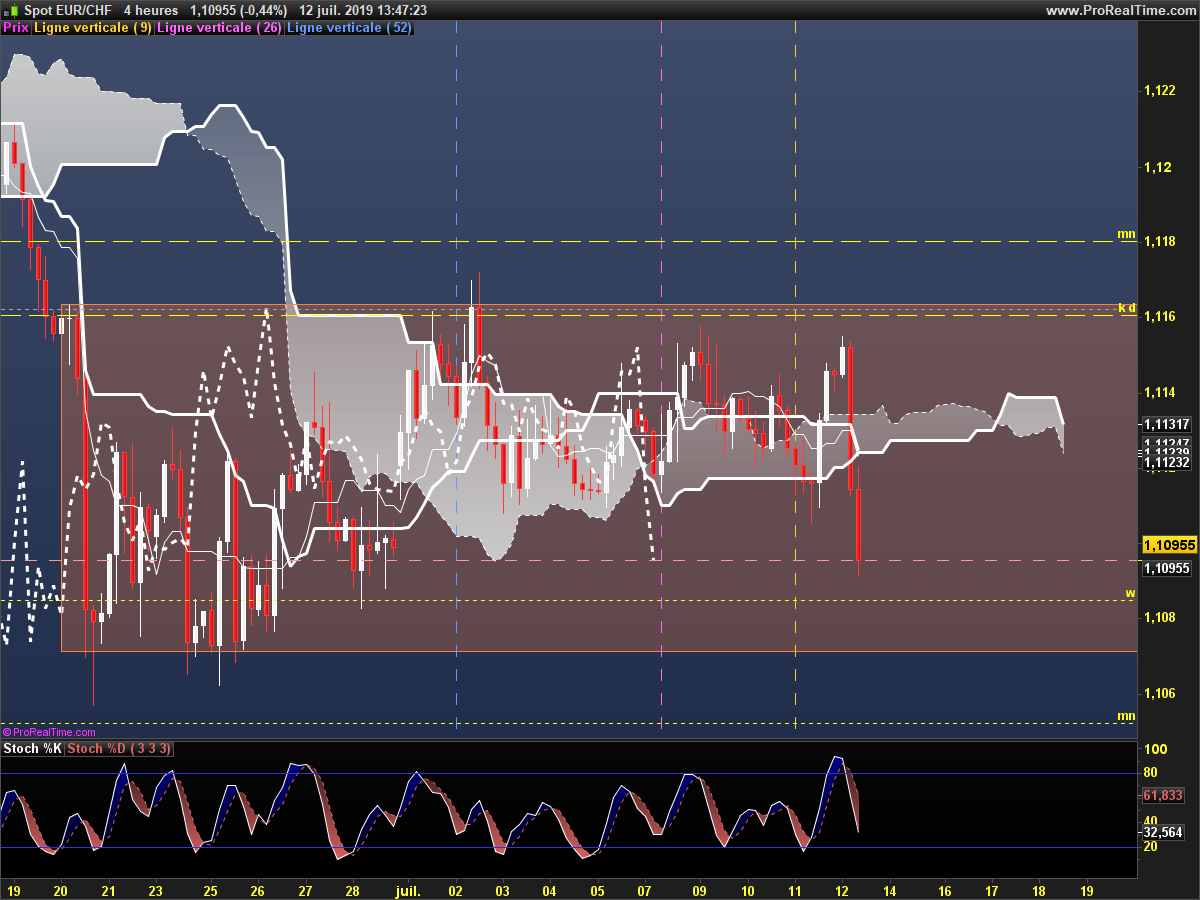1200x900 pixels.
Task: Click the yellow 'w' level marker
Action: click(x=1131, y=593)
